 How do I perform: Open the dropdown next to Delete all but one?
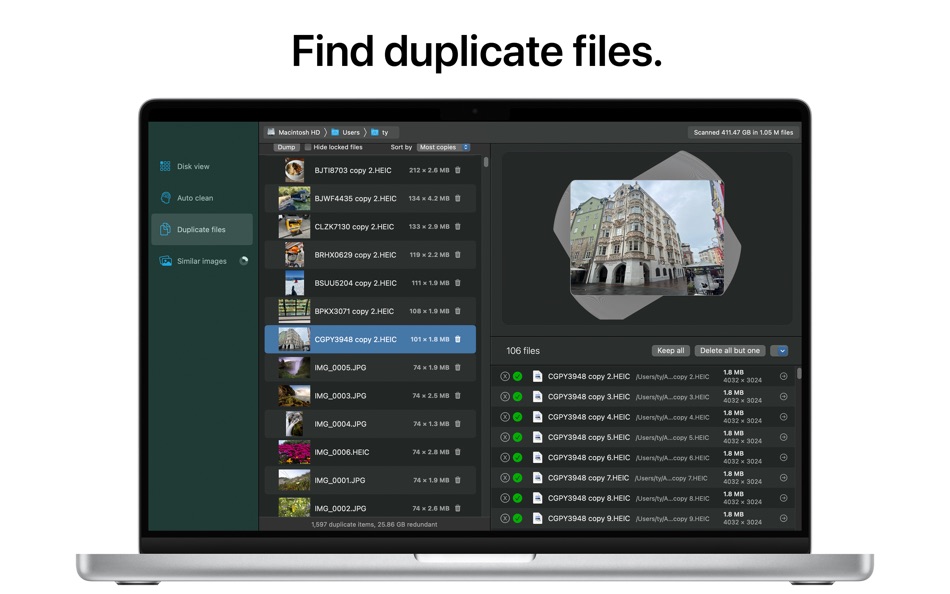coord(781,350)
